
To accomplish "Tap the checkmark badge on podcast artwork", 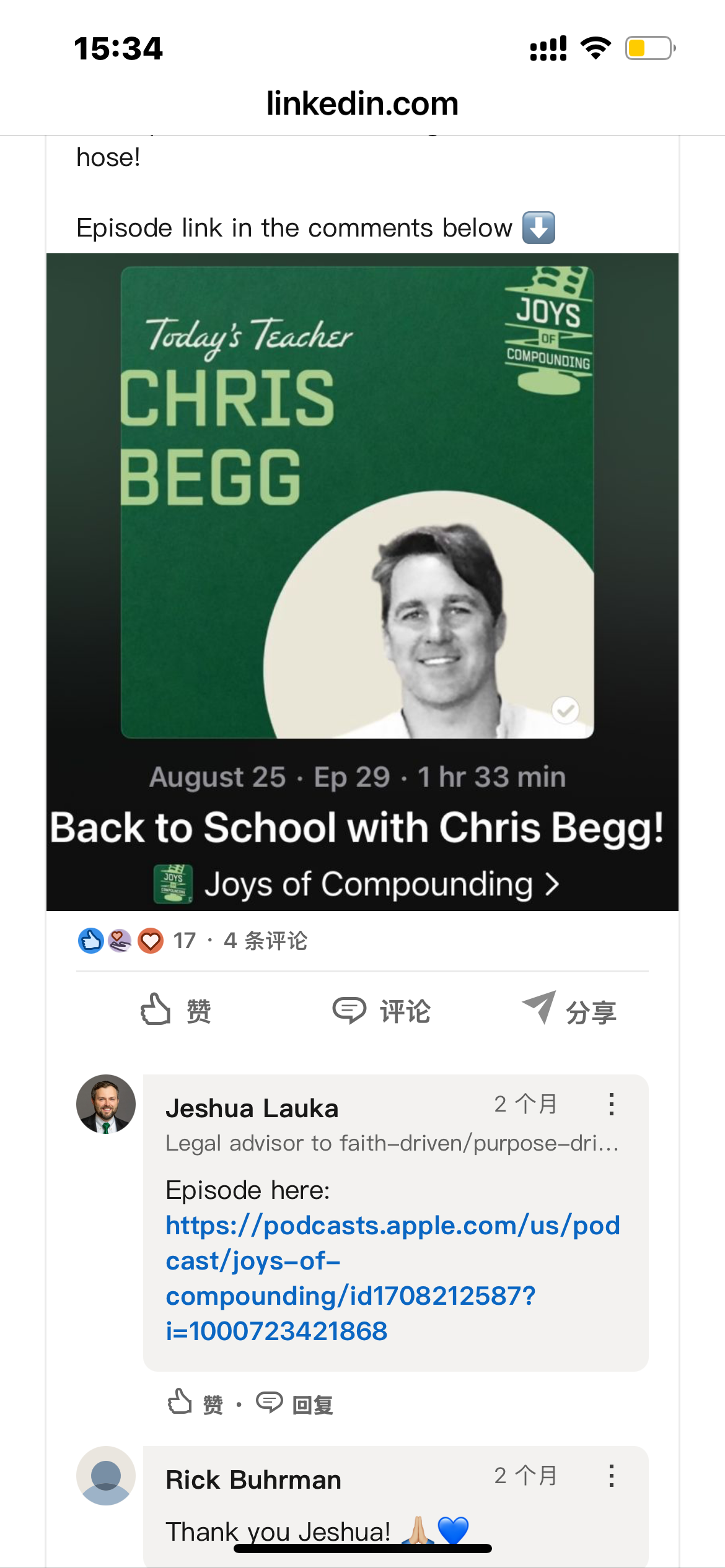I will tap(565, 710).
